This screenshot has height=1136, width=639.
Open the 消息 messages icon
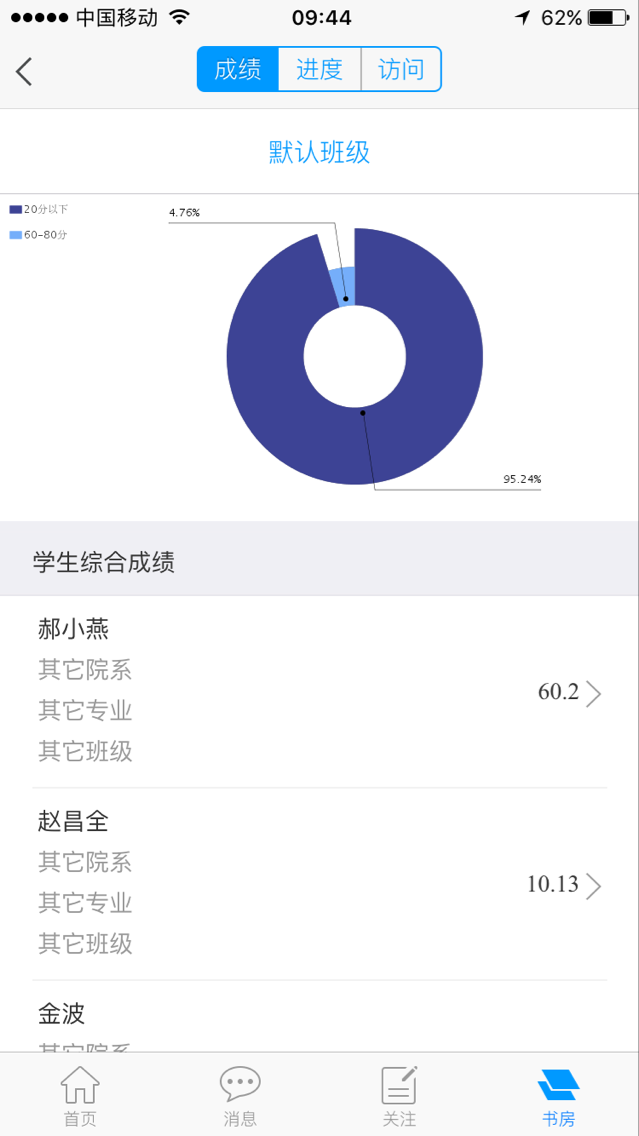[x=240, y=1086]
